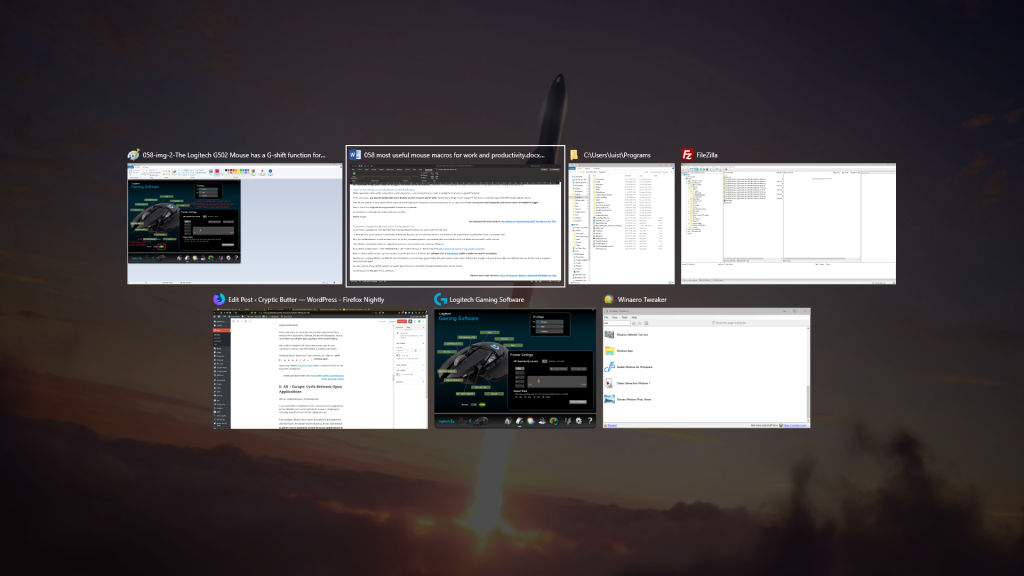Click the Word icon beside the docx title

point(355,155)
